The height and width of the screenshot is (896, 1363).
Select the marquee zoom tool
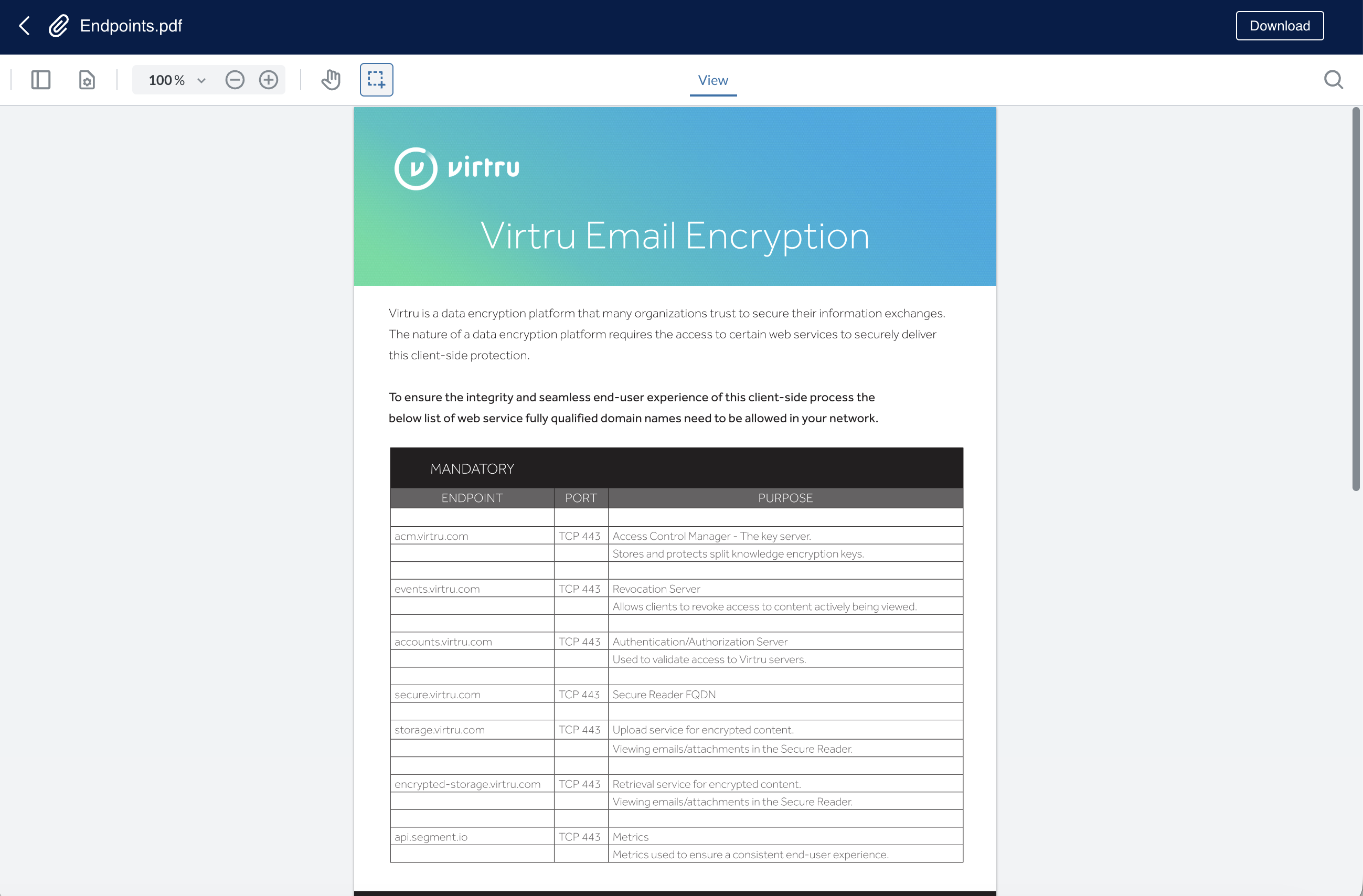(376, 80)
